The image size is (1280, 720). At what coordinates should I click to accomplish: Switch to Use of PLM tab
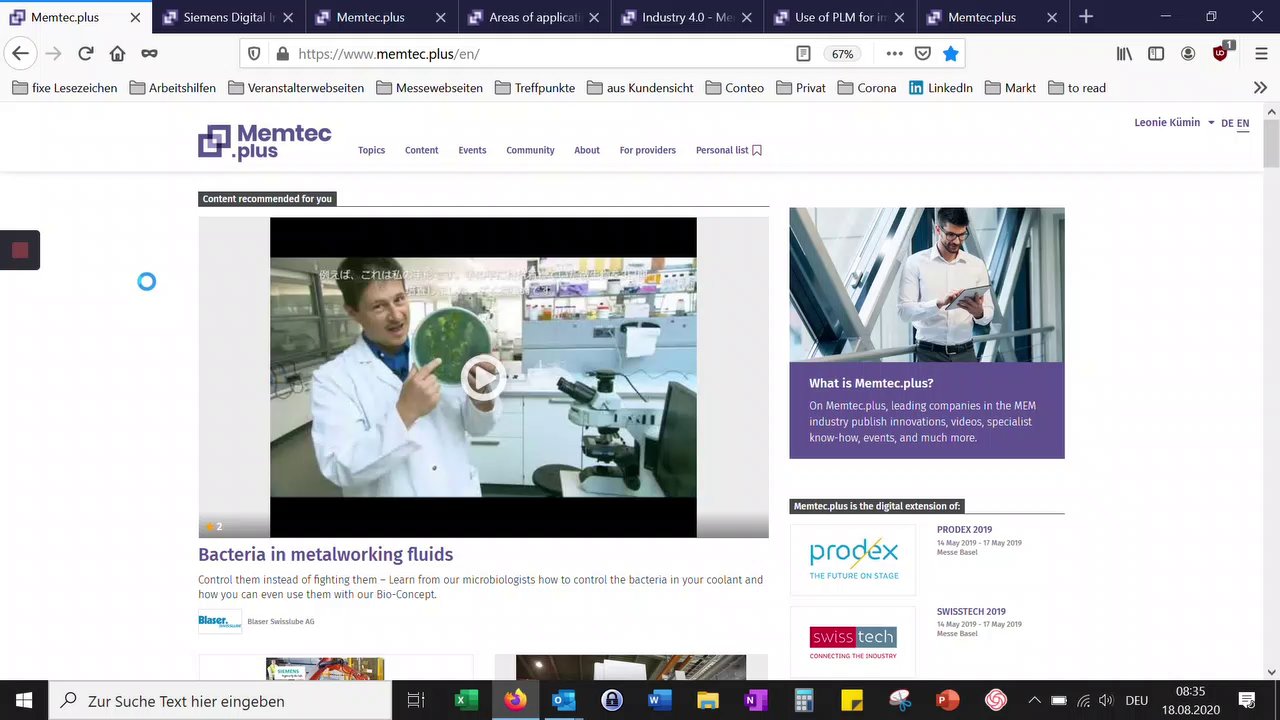[840, 17]
